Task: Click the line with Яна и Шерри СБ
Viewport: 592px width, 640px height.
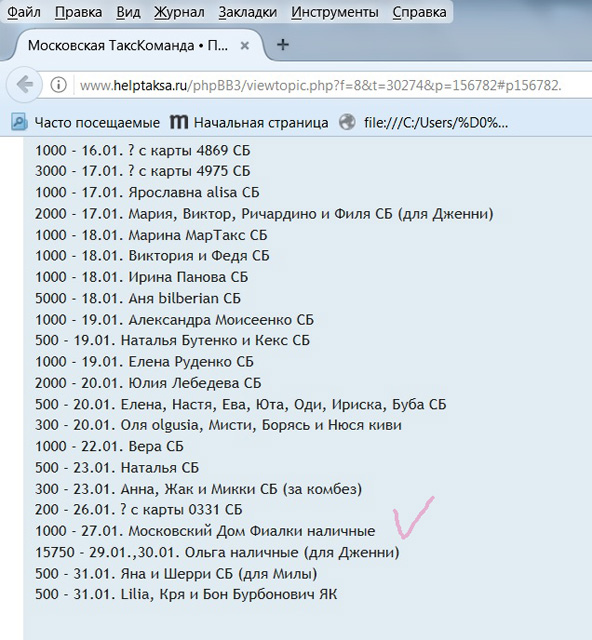Action: click(176, 574)
